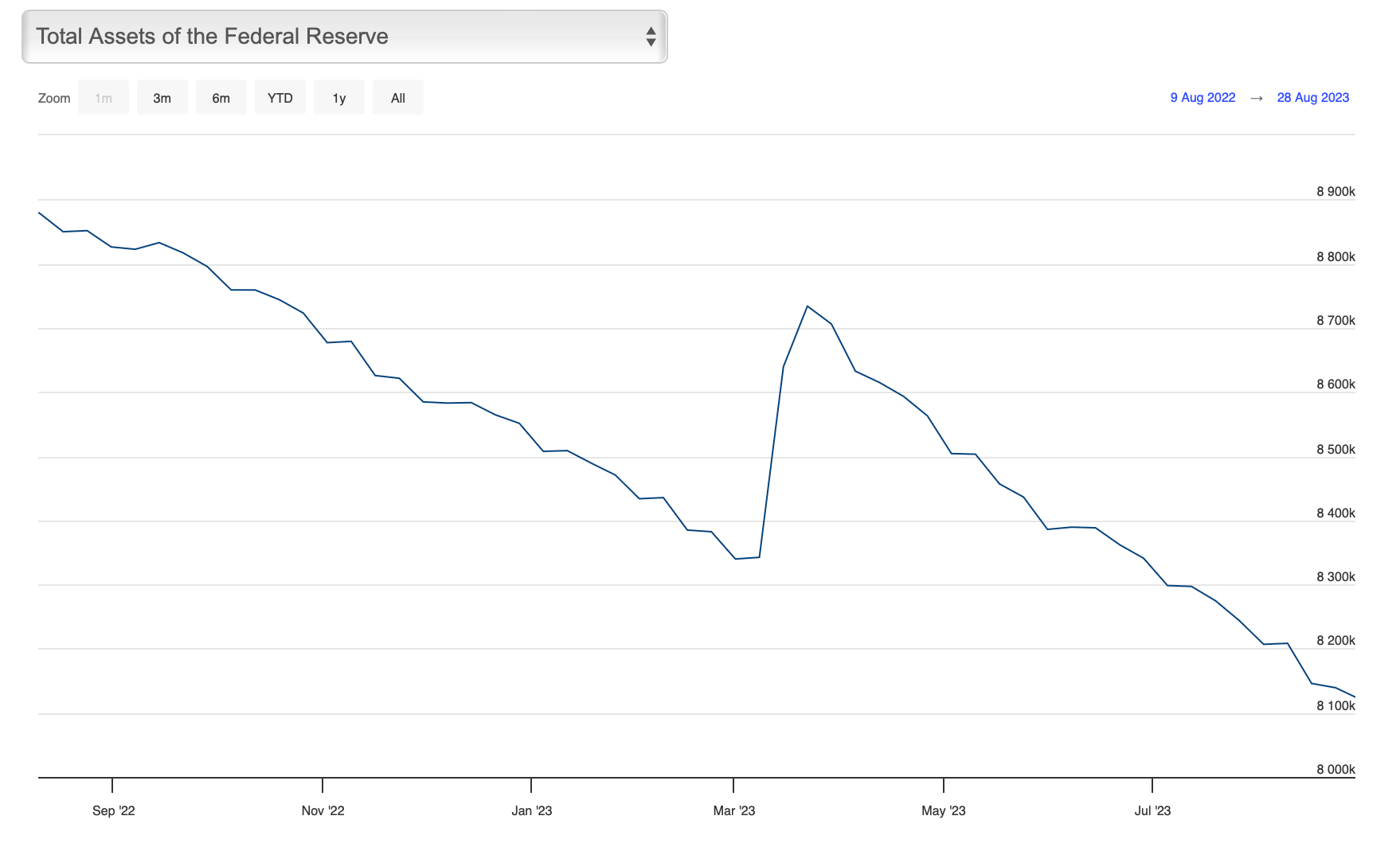The image size is (1400, 847).
Task: Click the Jan '23 axis label
Action: (x=531, y=811)
